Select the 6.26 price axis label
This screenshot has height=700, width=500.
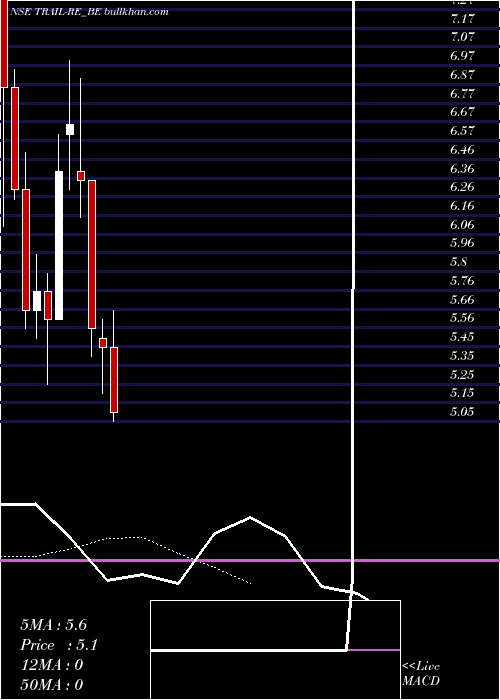click(463, 187)
